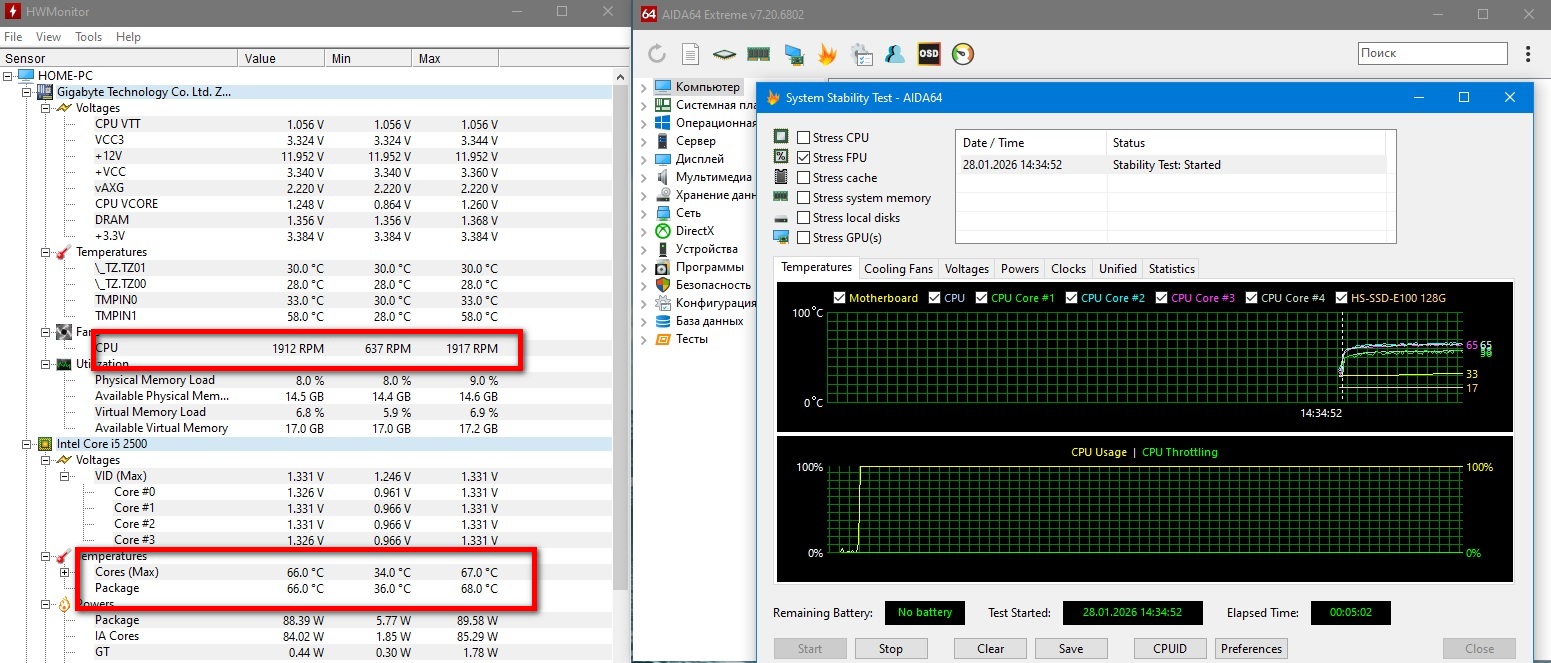Open the File menu in HWMonitor
Screen dimensions: 1551x663
click(13, 37)
